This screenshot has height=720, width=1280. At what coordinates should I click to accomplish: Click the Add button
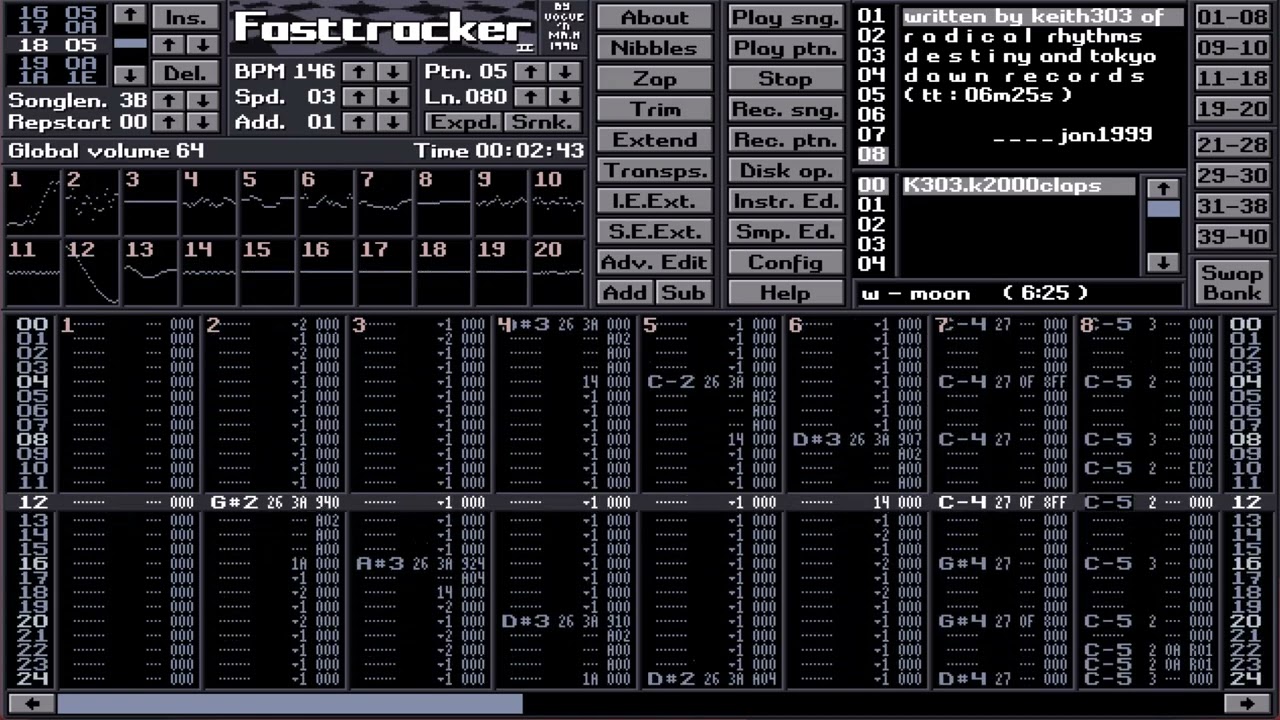[x=625, y=292]
